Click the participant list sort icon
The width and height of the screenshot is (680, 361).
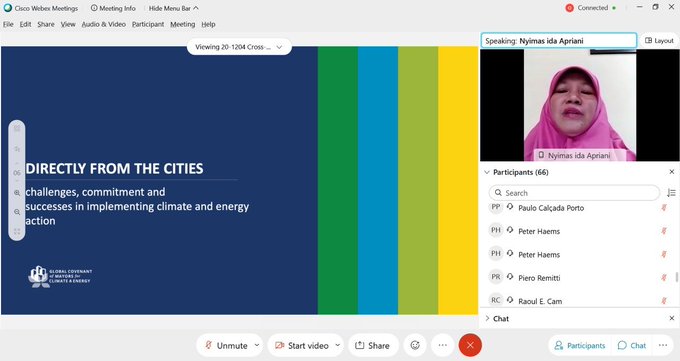(671, 193)
